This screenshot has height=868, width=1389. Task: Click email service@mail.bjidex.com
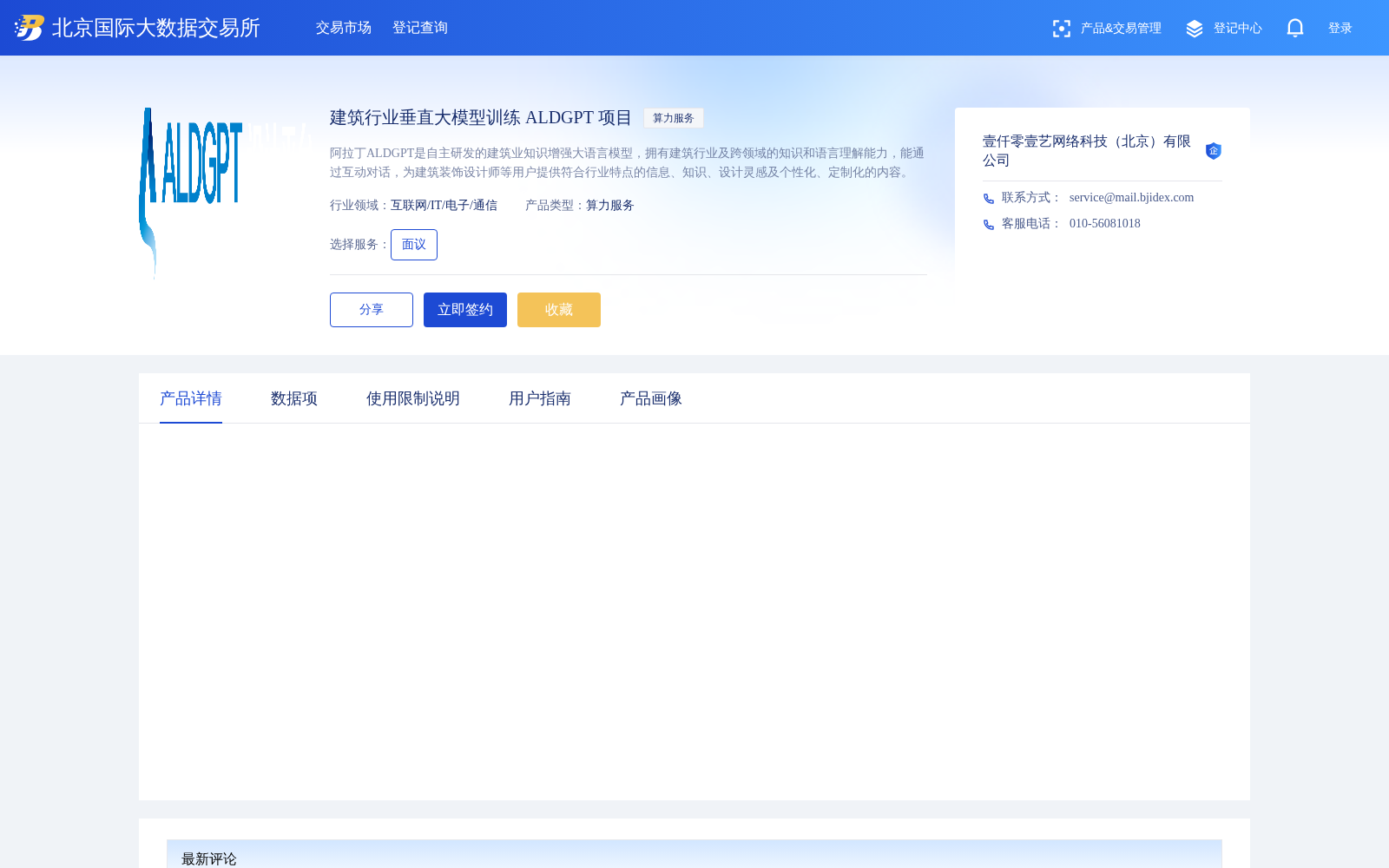click(1131, 198)
